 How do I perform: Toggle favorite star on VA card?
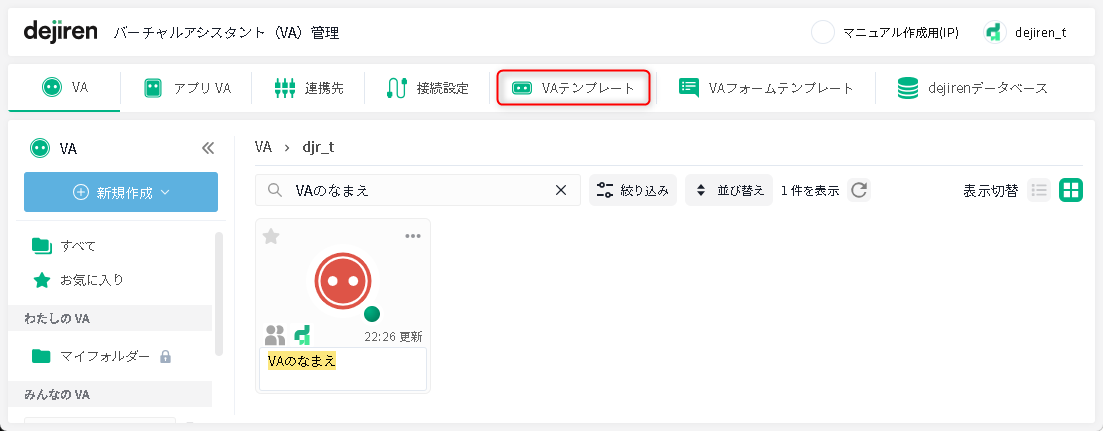point(270,236)
